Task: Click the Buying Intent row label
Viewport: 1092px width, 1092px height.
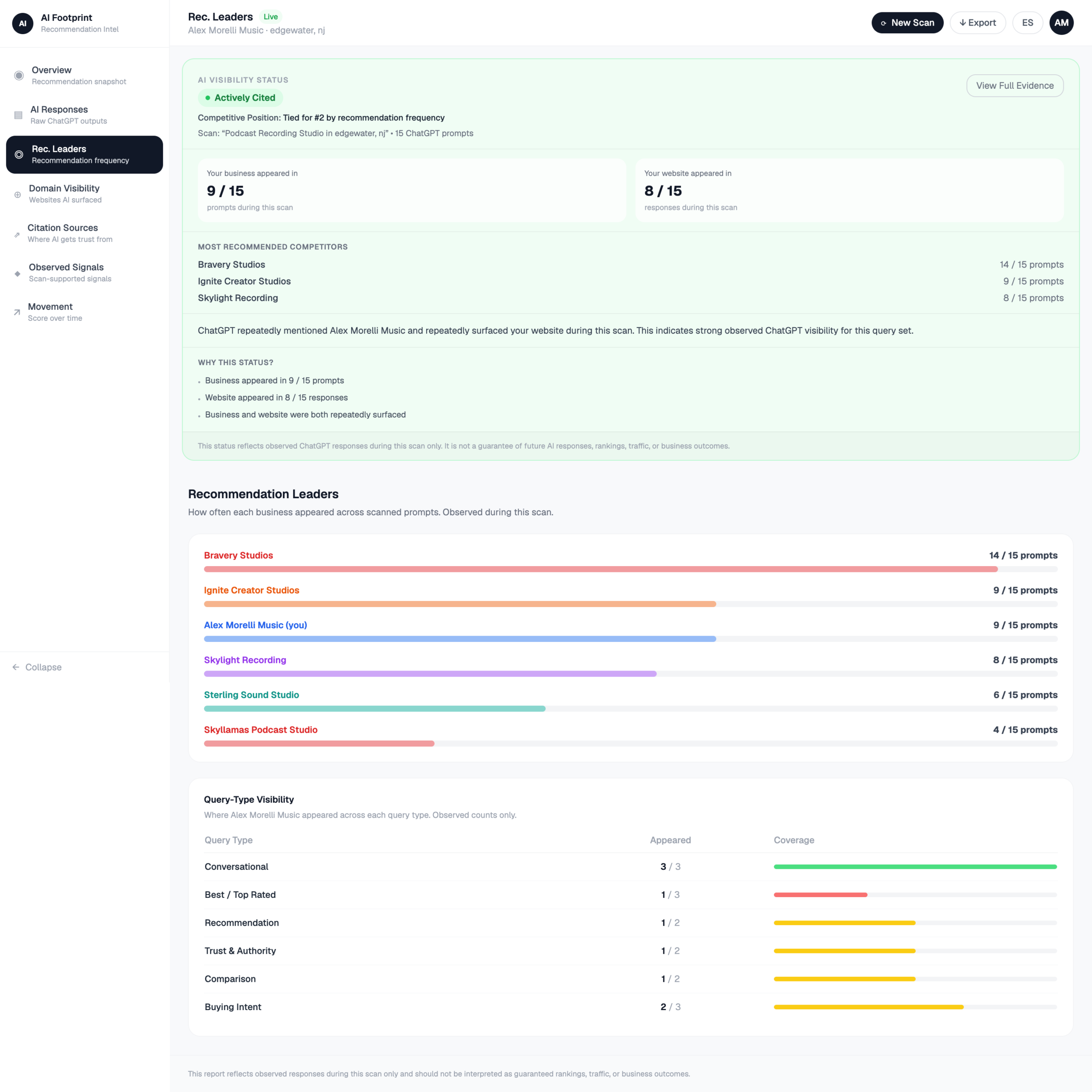Action: coord(233,1007)
